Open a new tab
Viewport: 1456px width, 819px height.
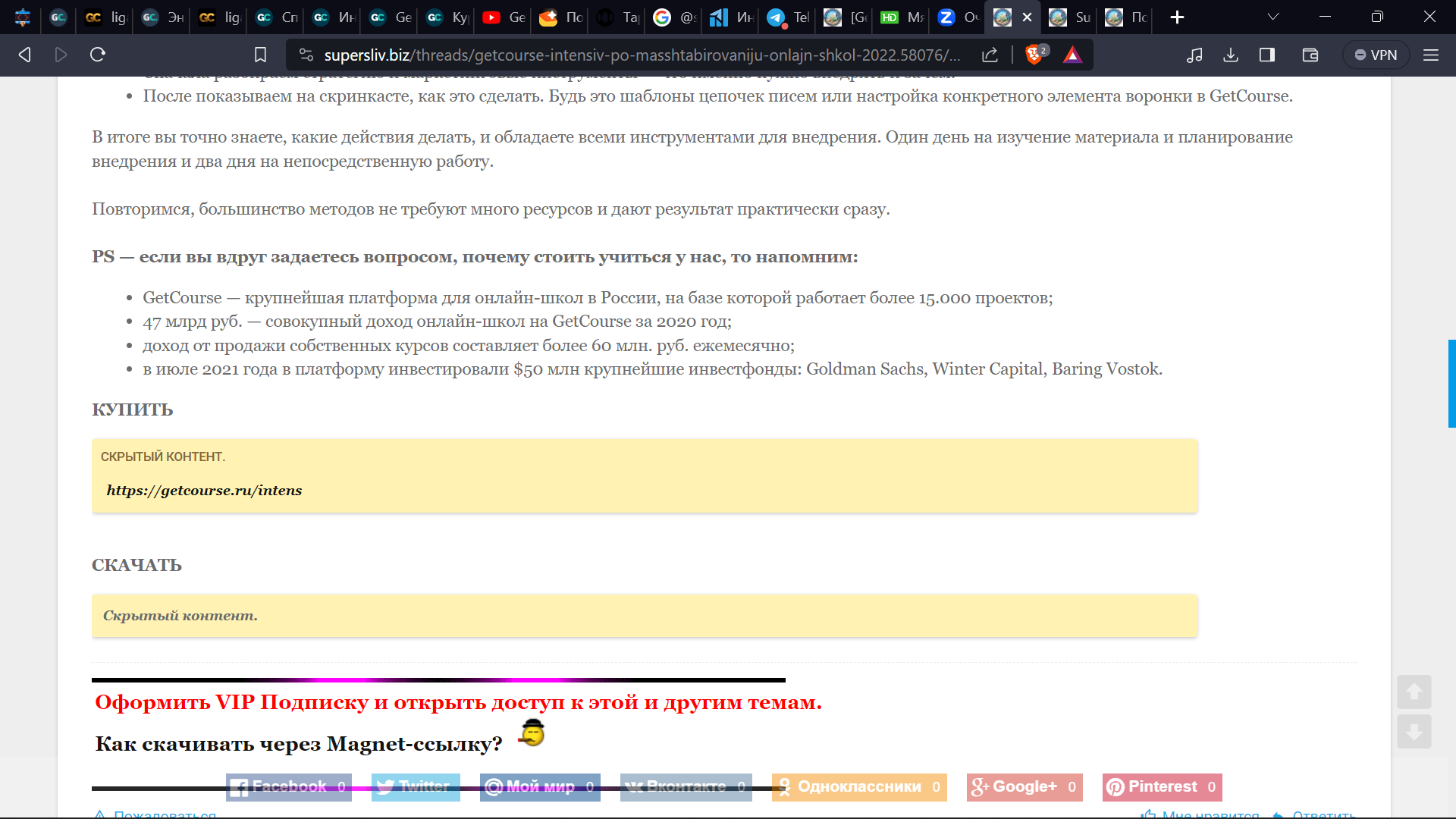click(1177, 17)
